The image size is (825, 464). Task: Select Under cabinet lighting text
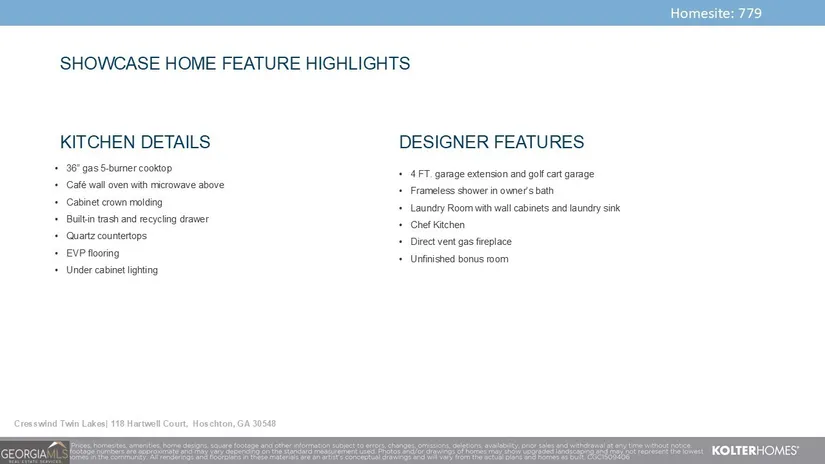[x=112, y=270]
